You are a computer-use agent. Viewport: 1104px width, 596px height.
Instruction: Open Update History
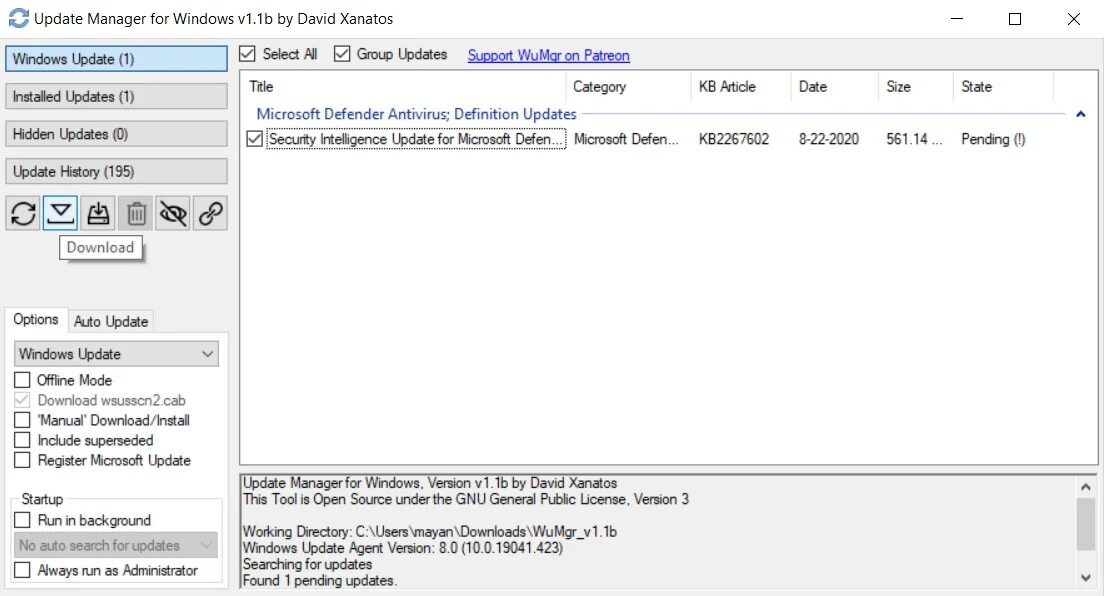(x=116, y=171)
